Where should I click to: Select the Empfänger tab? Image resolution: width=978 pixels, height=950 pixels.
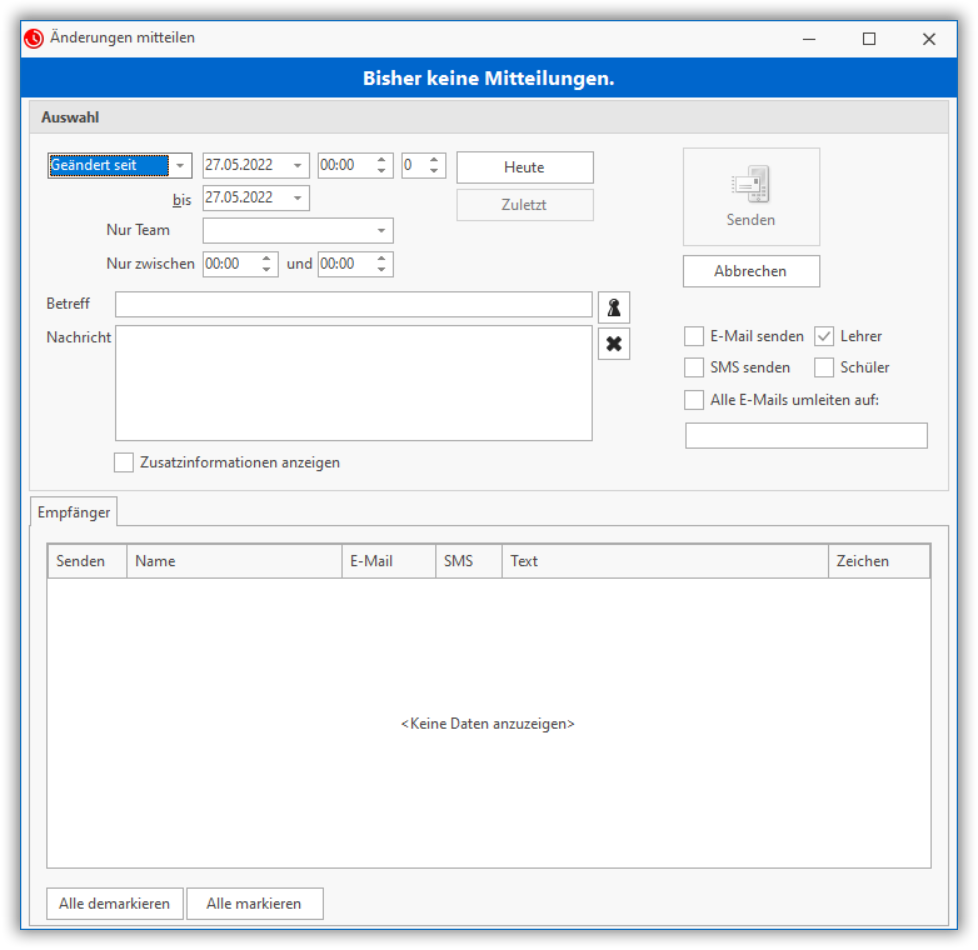tap(74, 512)
